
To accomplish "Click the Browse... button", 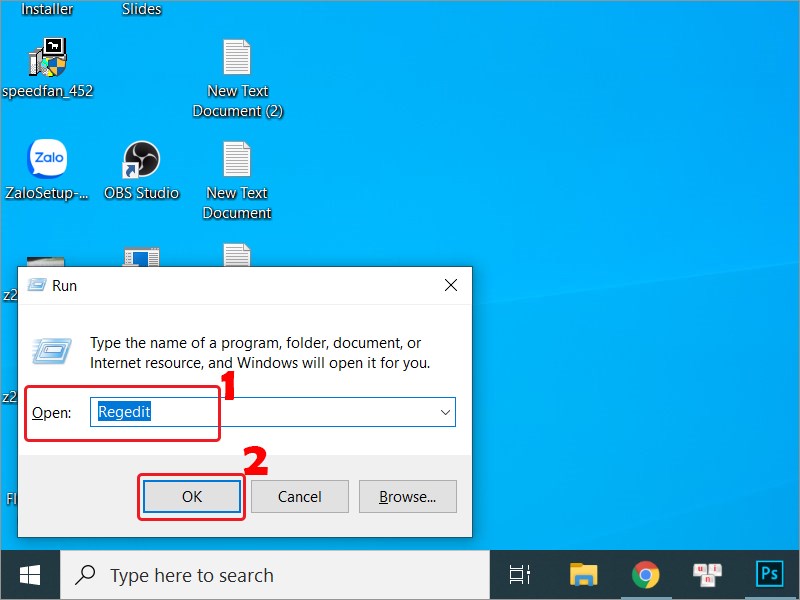I will pyautogui.click(x=408, y=496).
